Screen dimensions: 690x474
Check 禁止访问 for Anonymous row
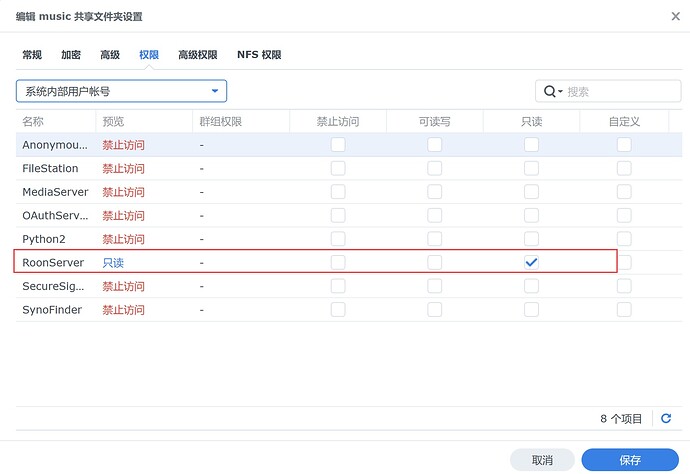pyautogui.click(x=338, y=145)
